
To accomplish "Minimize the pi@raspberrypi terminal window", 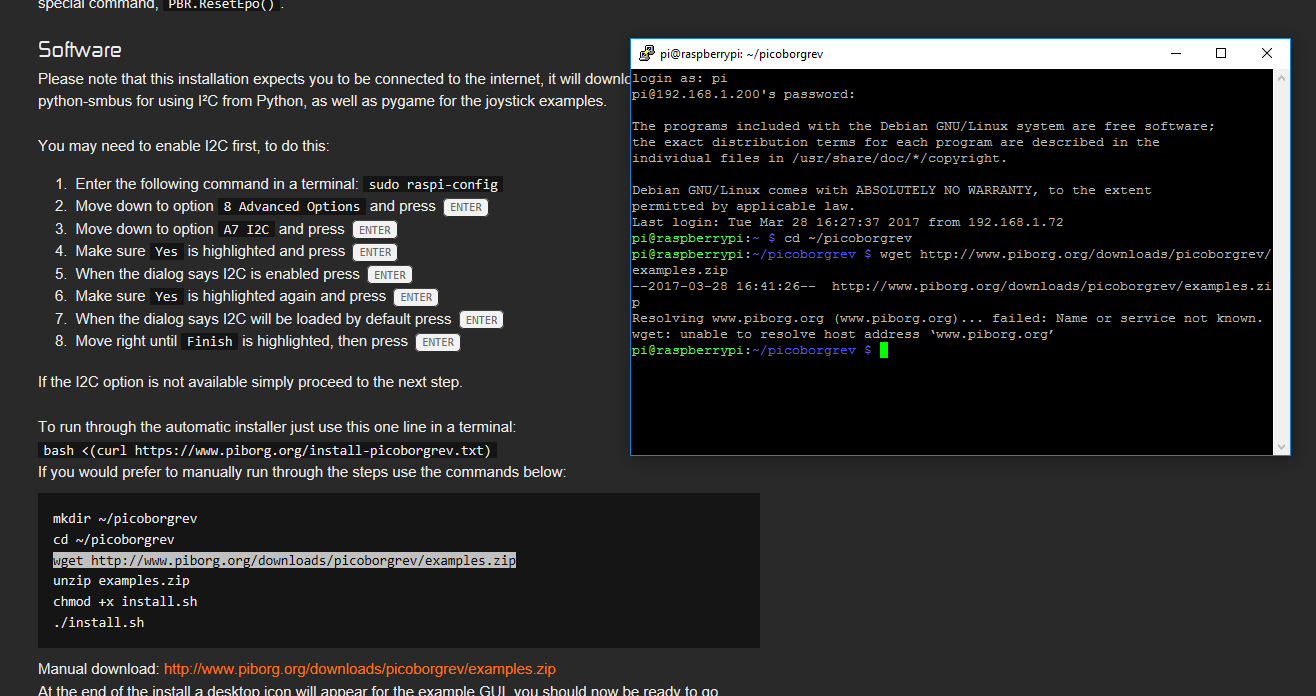I will (1174, 54).
